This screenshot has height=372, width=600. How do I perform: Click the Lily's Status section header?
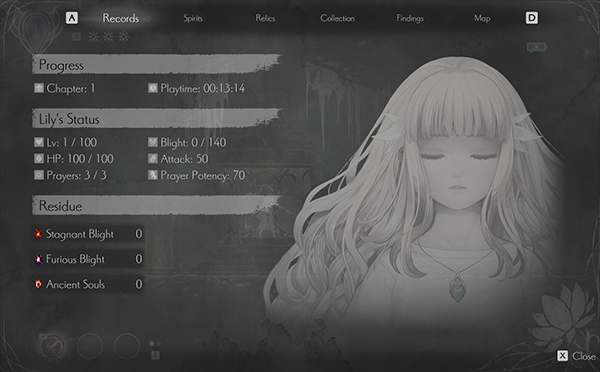point(157,119)
